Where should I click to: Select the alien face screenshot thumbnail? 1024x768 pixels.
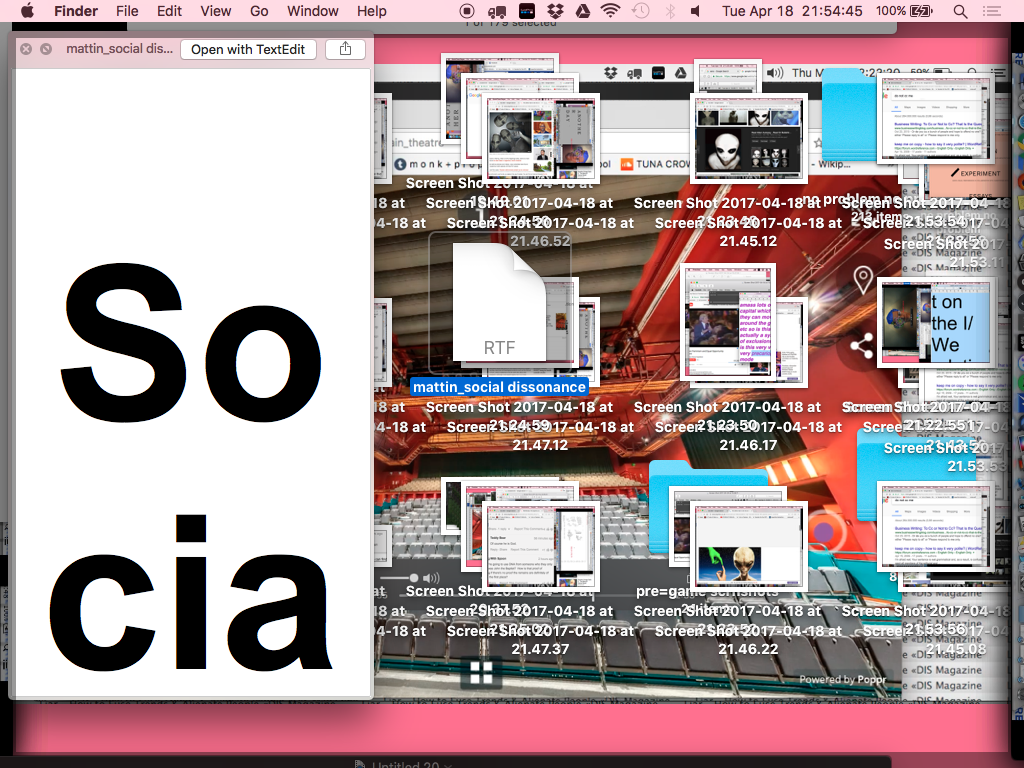(749, 137)
